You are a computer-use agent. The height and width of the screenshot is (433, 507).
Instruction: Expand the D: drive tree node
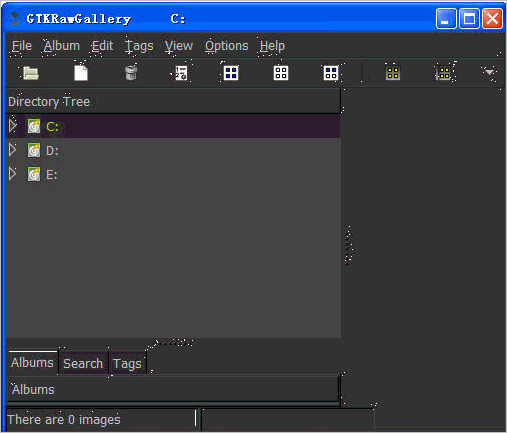coord(13,150)
